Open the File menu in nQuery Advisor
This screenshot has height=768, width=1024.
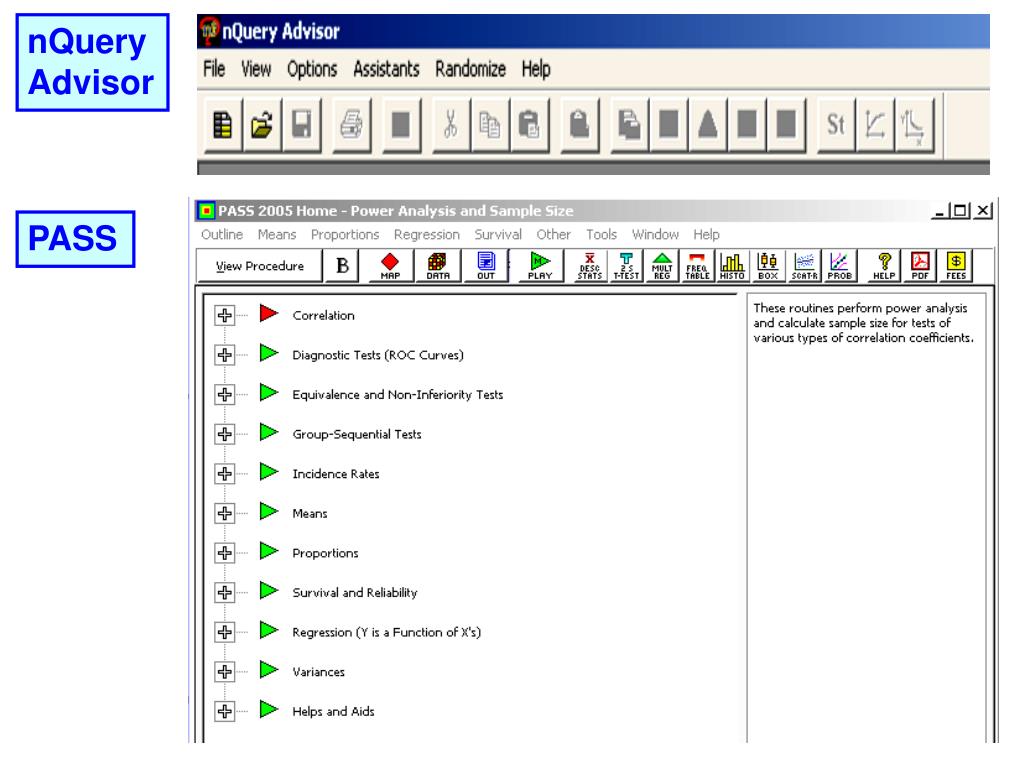click(x=214, y=69)
